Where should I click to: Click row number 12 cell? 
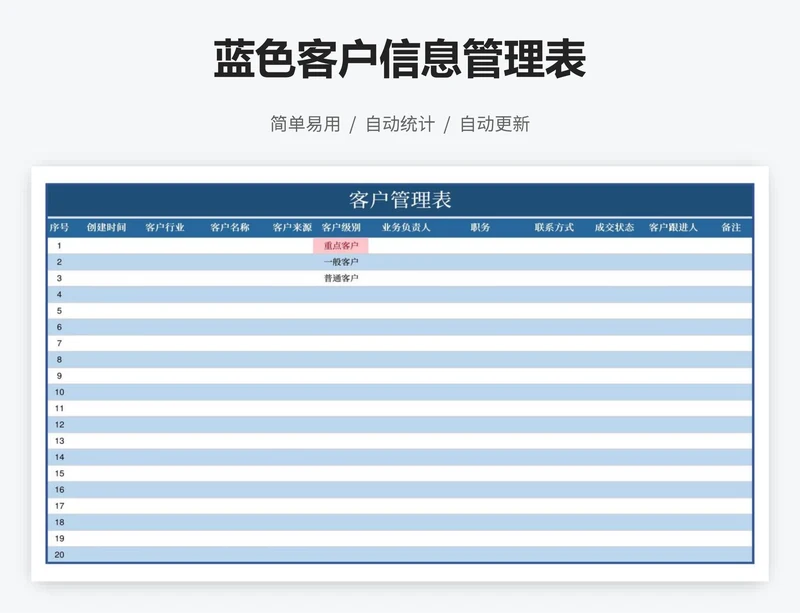[59, 425]
